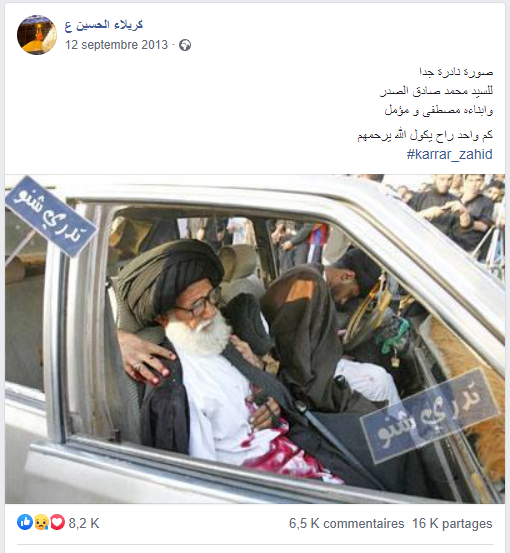Click the crying sad reaction icon
510x553 pixels.
[41, 522]
